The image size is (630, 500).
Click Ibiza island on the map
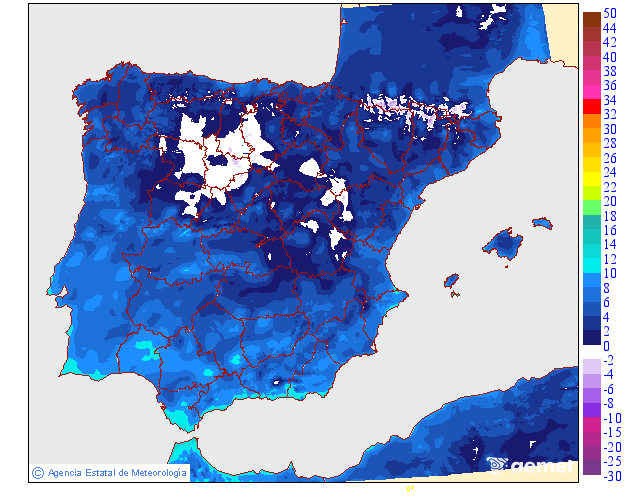tap(452, 281)
